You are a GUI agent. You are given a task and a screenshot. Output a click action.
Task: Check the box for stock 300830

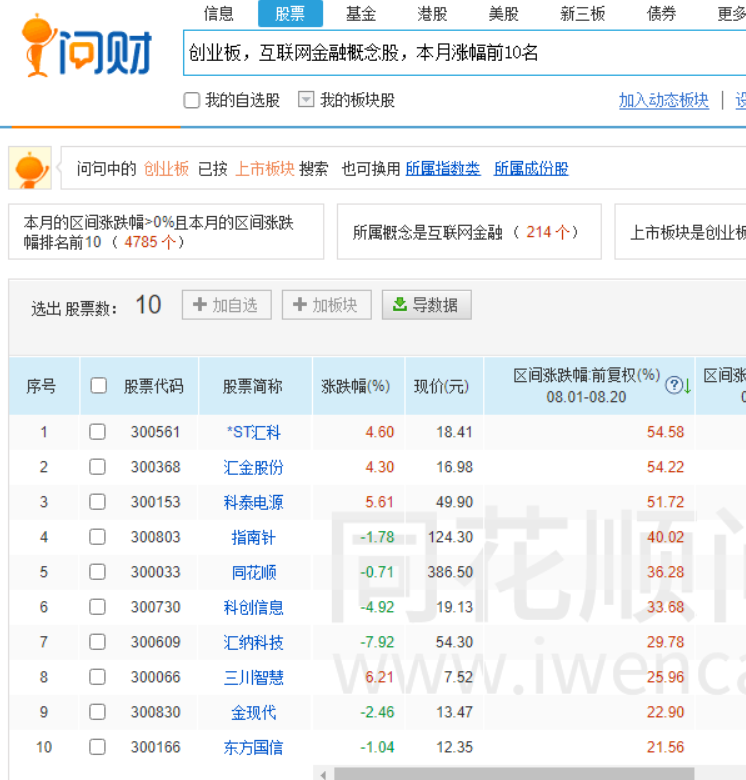(97, 712)
